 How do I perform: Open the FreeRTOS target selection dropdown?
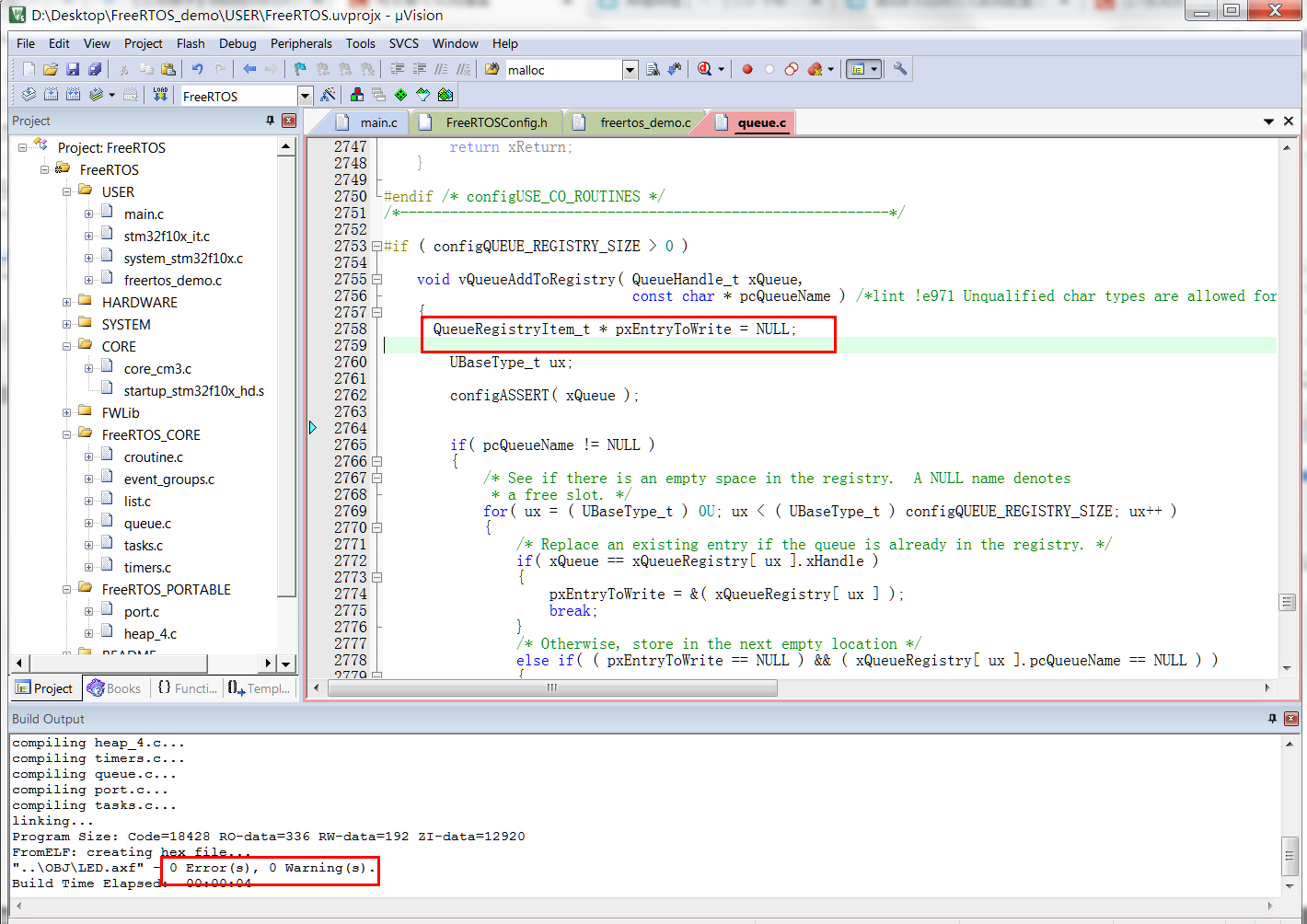coord(305,96)
